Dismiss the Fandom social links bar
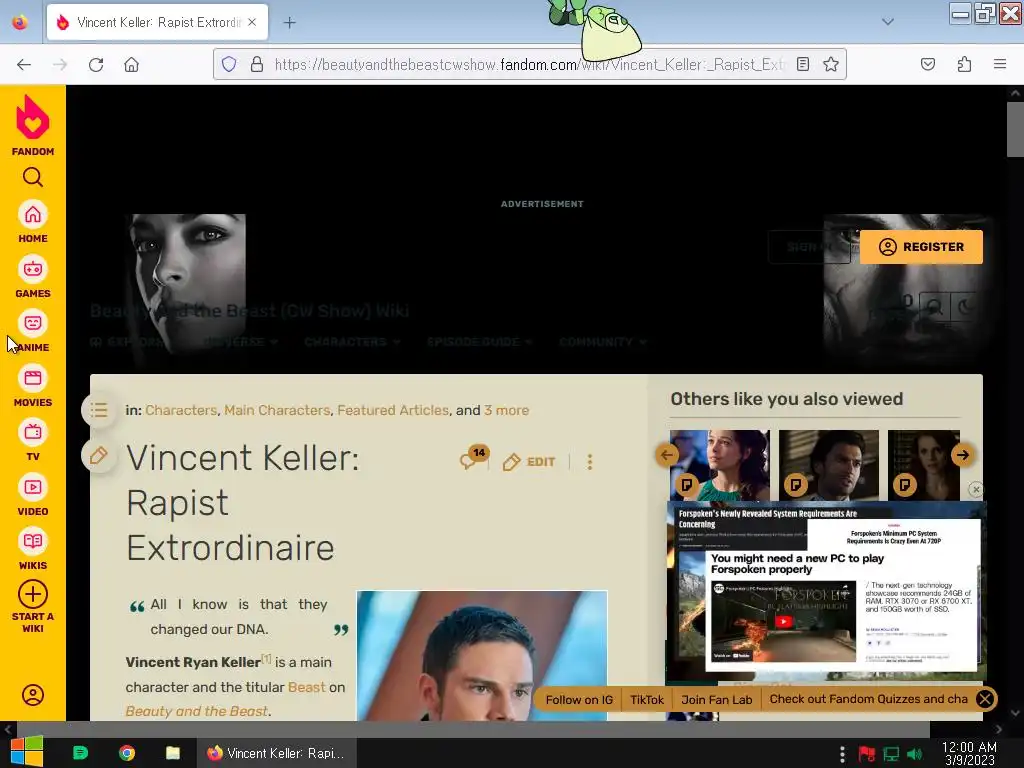This screenshot has width=1024, height=768. tap(985, 699)
